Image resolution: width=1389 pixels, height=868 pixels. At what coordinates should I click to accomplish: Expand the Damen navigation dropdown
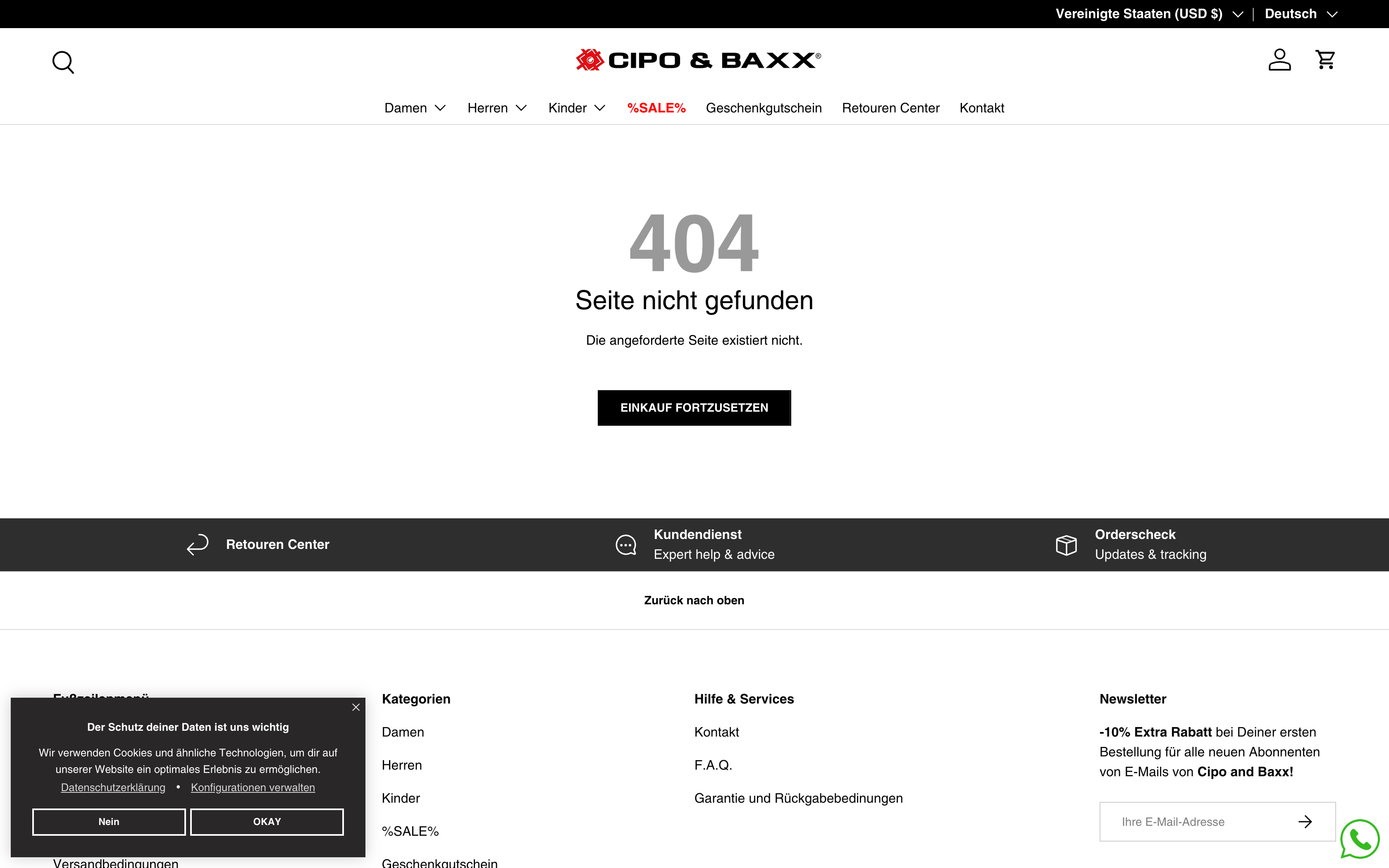[415, 108]
